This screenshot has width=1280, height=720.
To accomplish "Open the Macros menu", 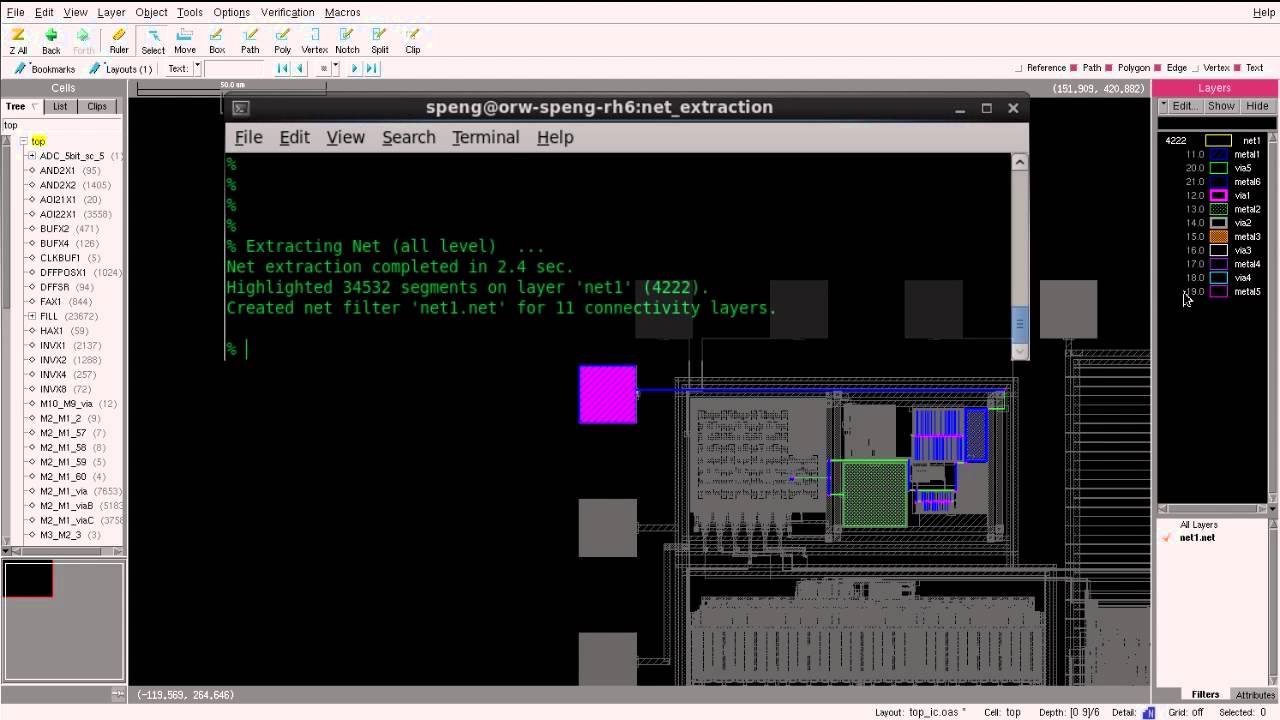I will point(343,12).
